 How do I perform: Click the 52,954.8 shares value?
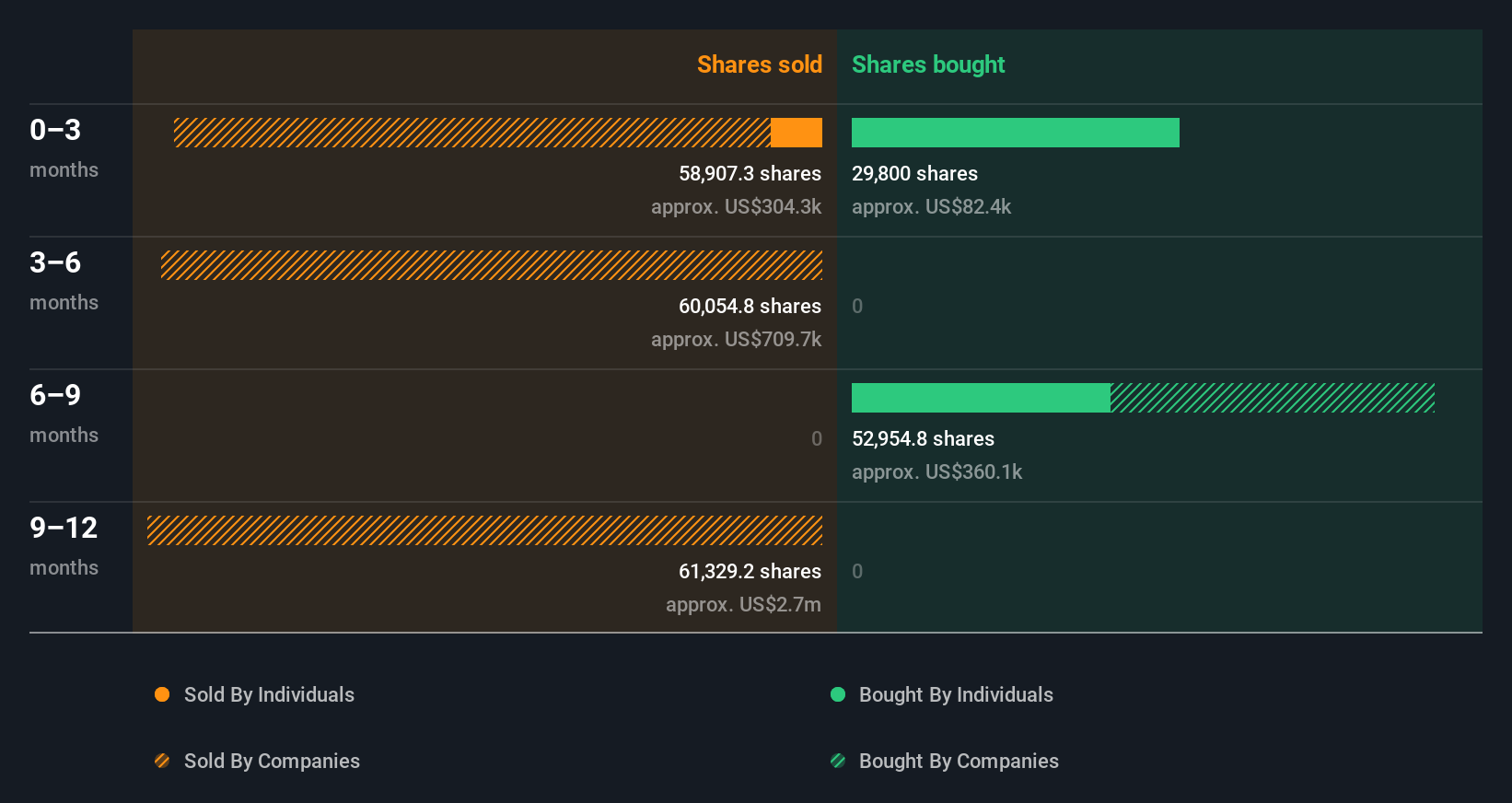[923, 438]
